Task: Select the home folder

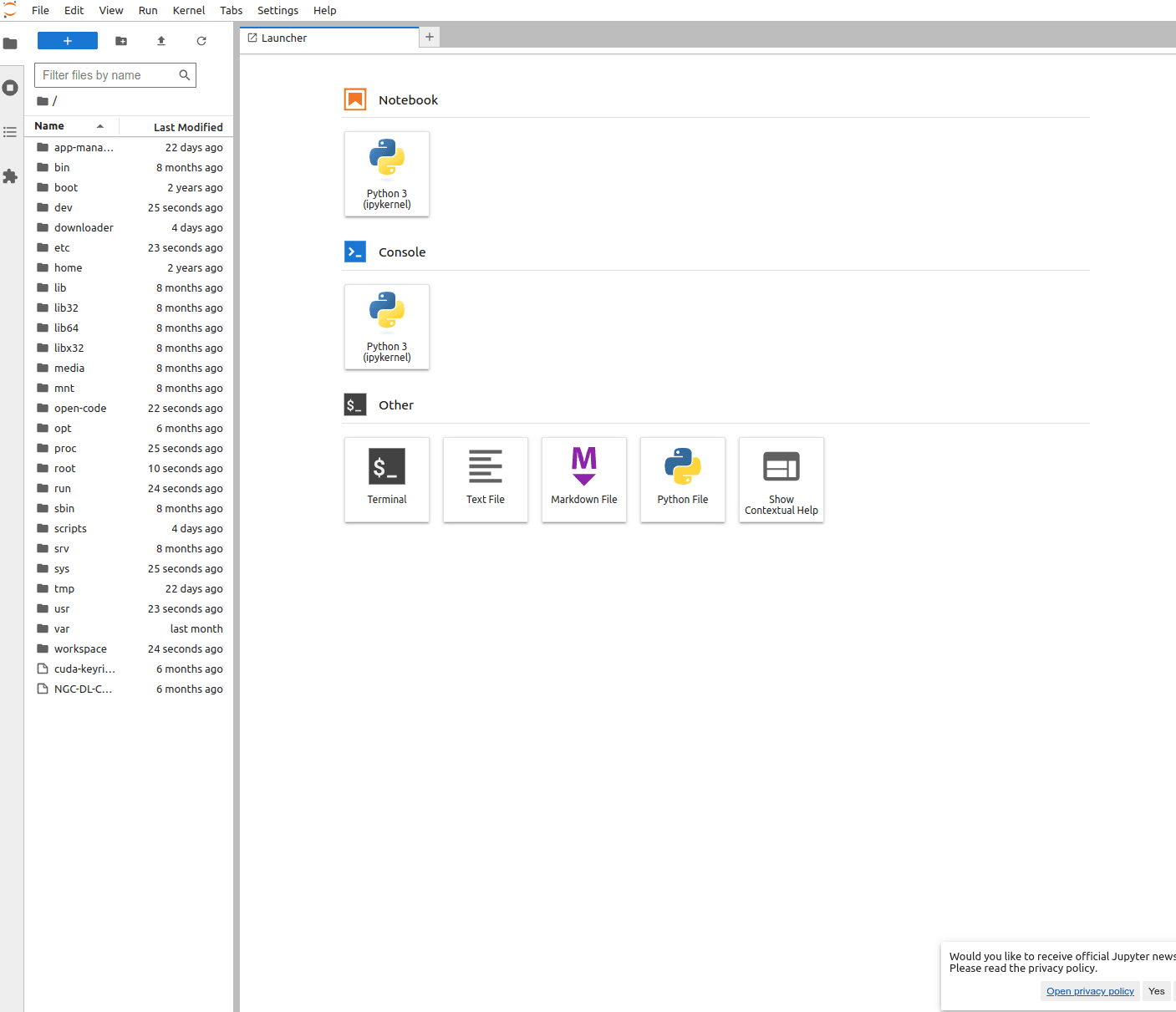Action: pyautogui.click(x=130, y=267)
